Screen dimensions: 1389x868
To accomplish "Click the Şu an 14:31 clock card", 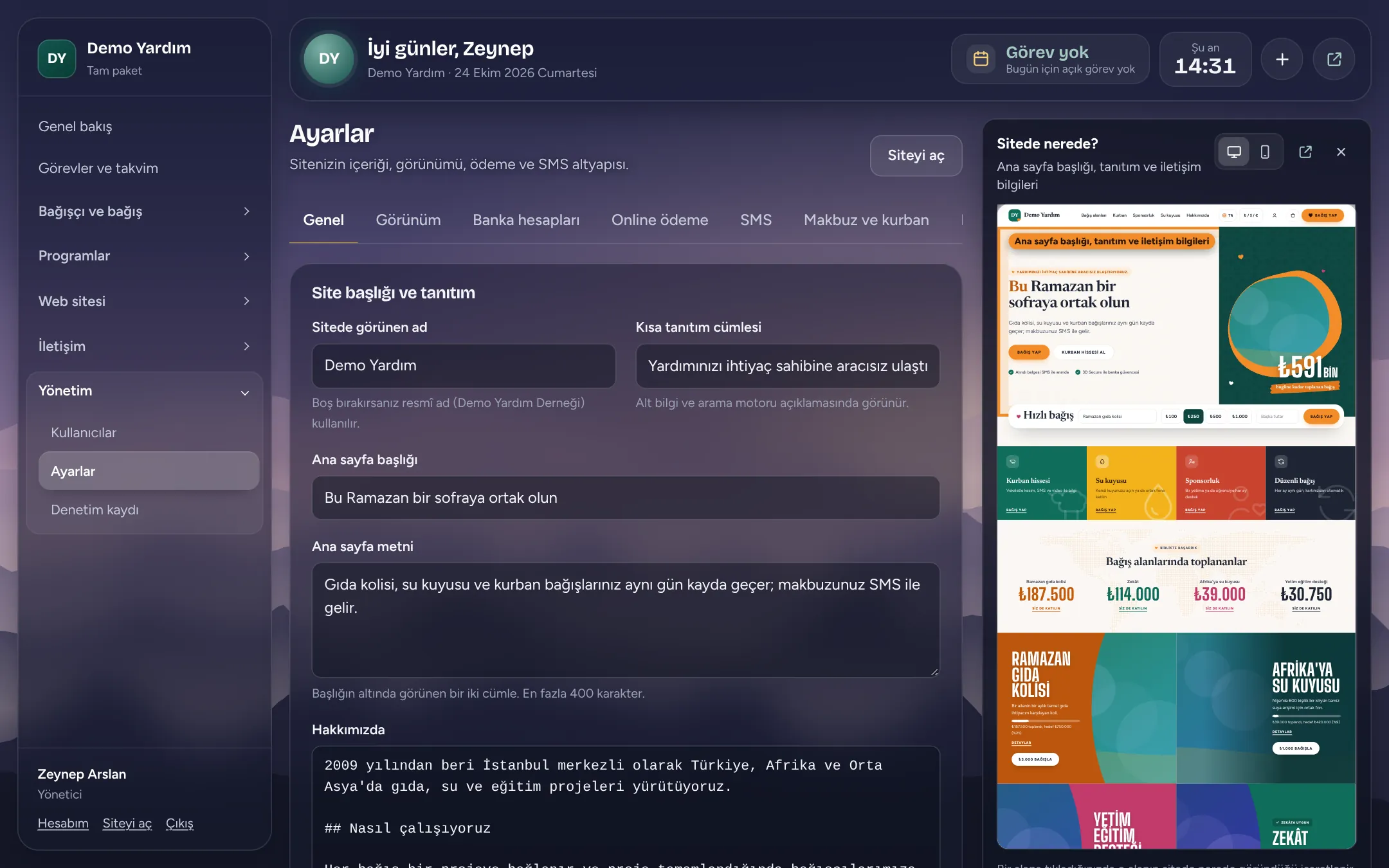I will click(x=1205, y=59).
